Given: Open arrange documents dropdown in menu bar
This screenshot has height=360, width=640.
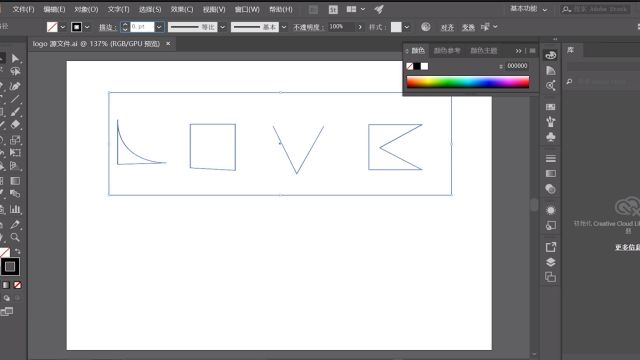Looking at the screenshot, I should point(355,9).
